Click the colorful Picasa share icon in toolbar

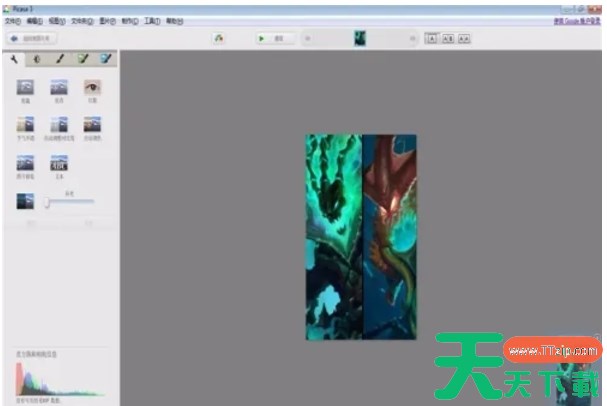(219, 38)
